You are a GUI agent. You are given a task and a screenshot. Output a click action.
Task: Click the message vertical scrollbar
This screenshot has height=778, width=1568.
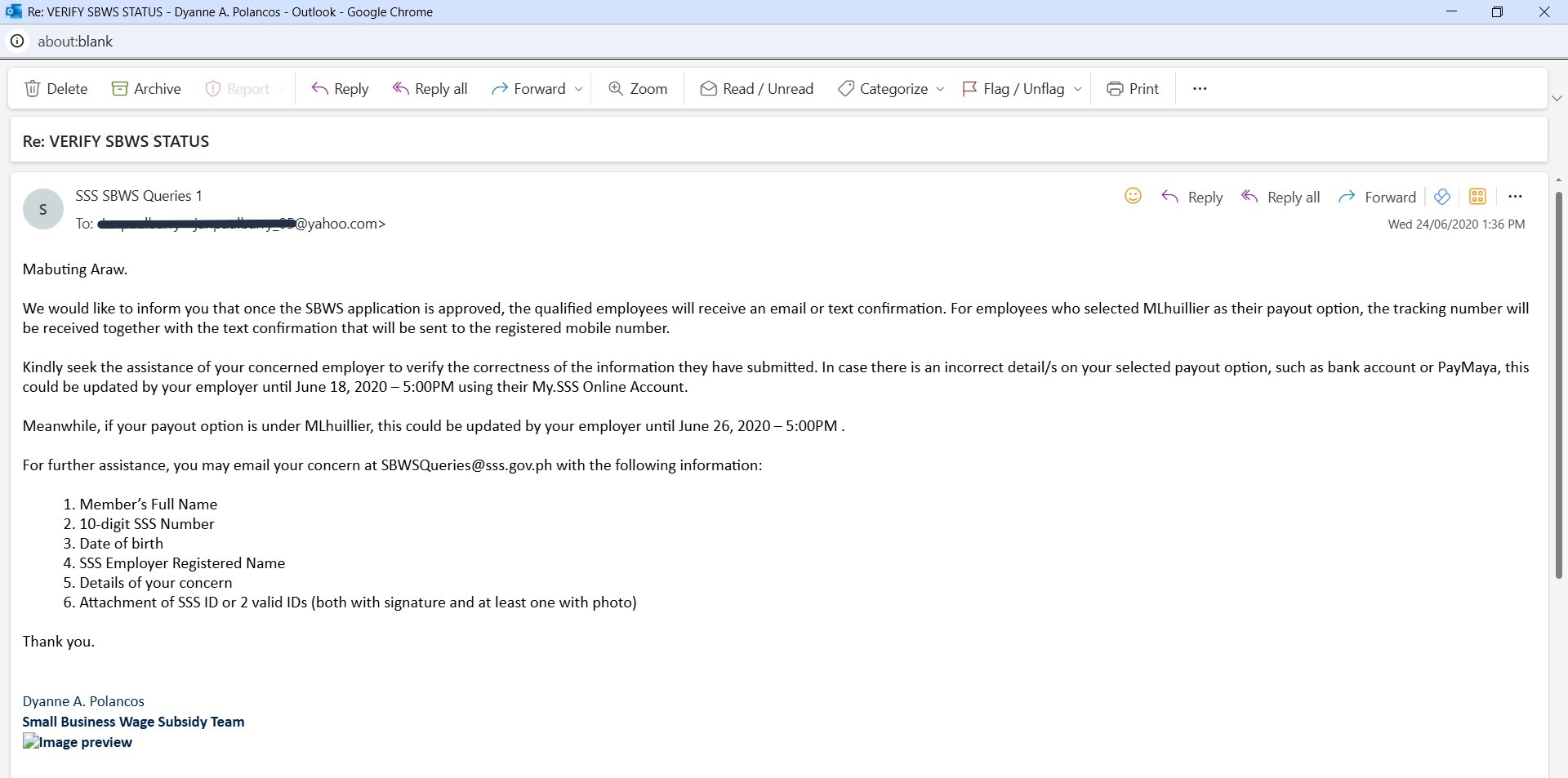[1558, 384]
